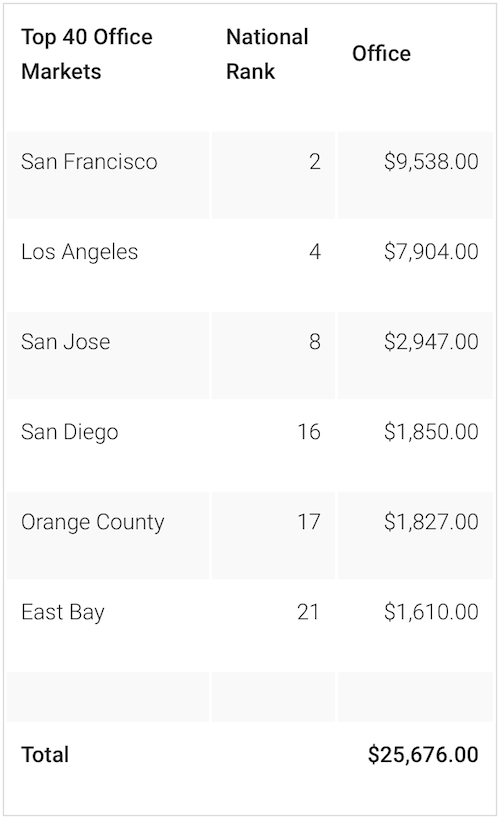The image size is (500, 819).
Task: Click the Office column header
Action: 381,54
